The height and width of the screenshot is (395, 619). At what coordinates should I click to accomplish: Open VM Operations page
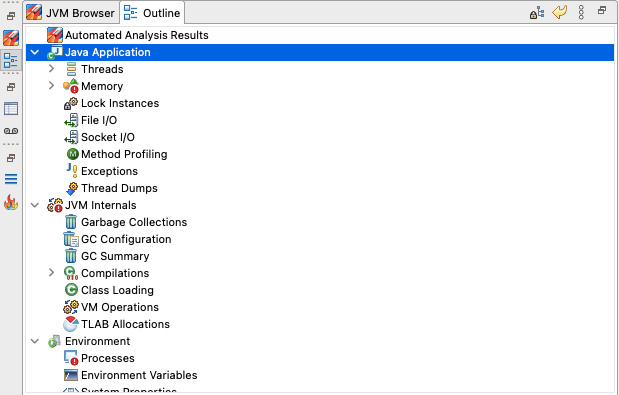[120, 307]
